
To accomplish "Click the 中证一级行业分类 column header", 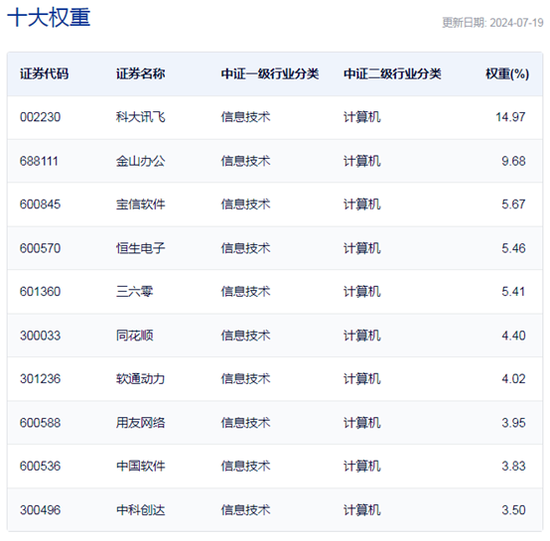I will click(270, 74).
